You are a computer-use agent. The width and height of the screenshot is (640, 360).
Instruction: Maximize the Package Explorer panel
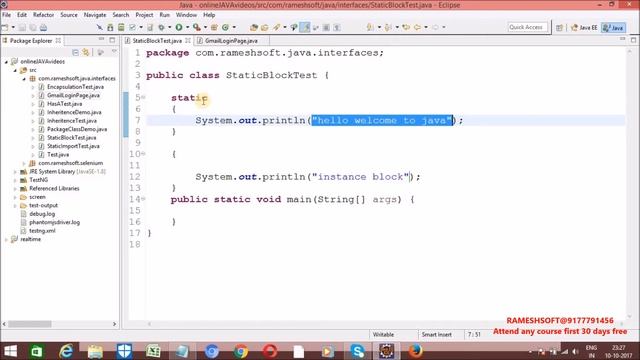coord(112,40)
